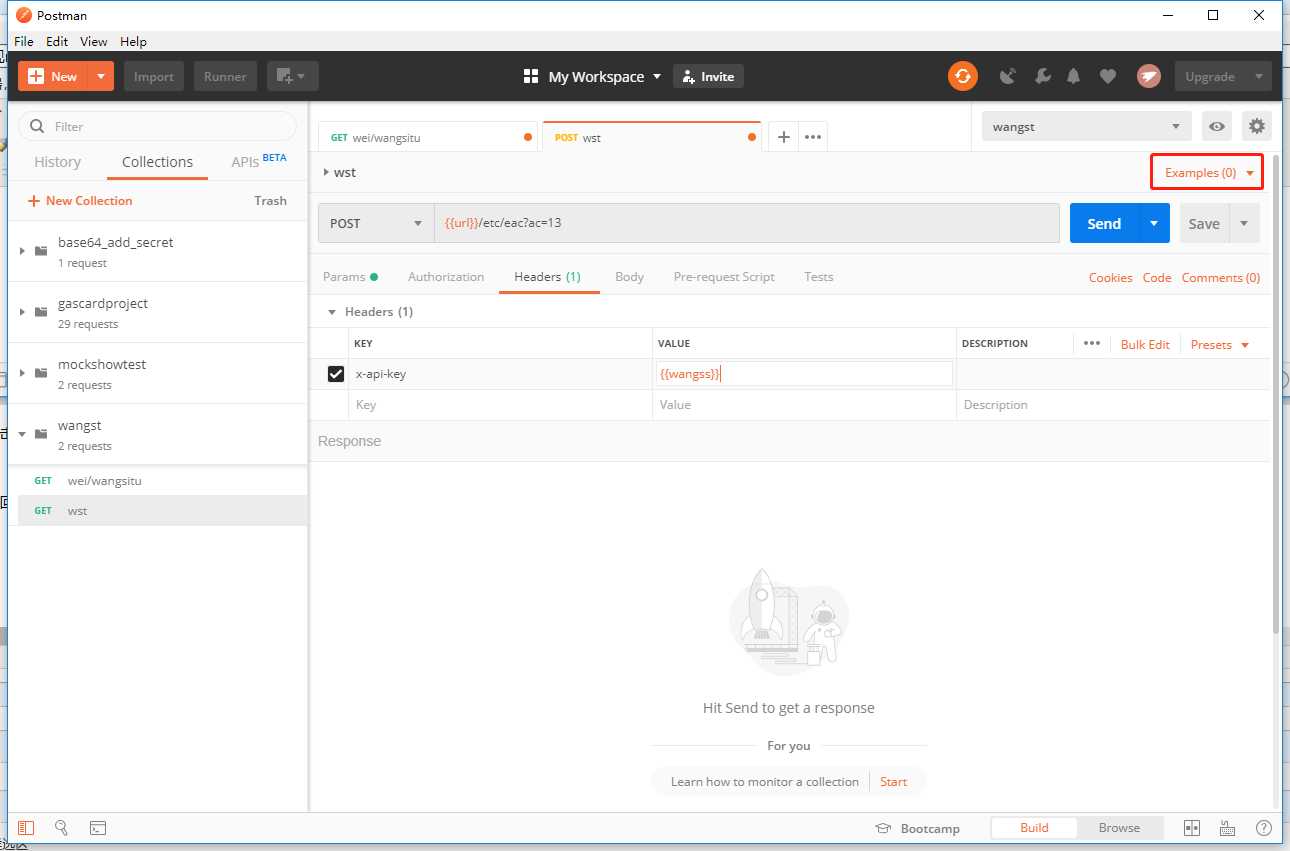Click the sync status icon
The width and height of the screenshot is (1290, 851).
[962, 76]
